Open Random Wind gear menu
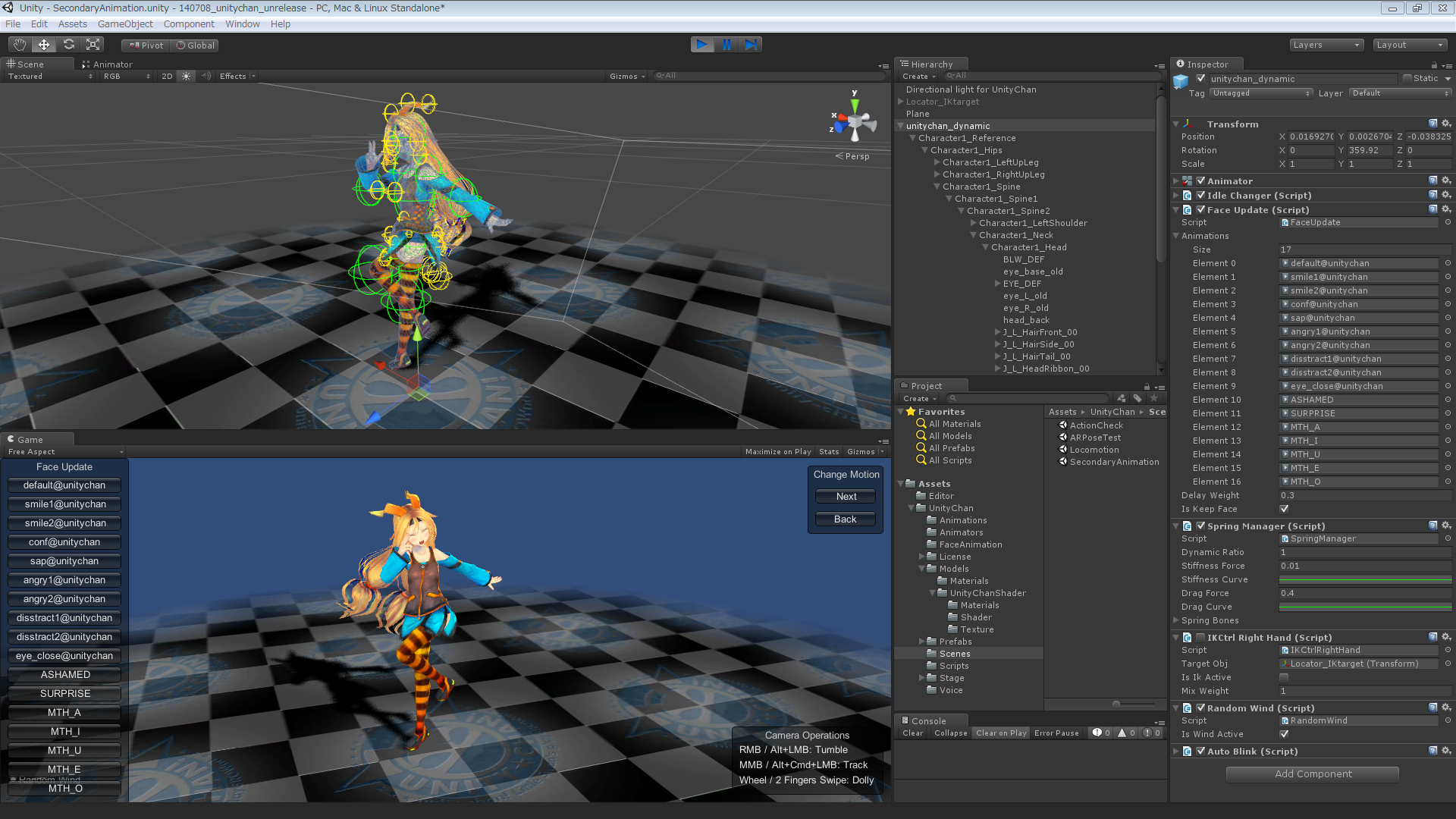1456x819 pixels. [1446, 708]
